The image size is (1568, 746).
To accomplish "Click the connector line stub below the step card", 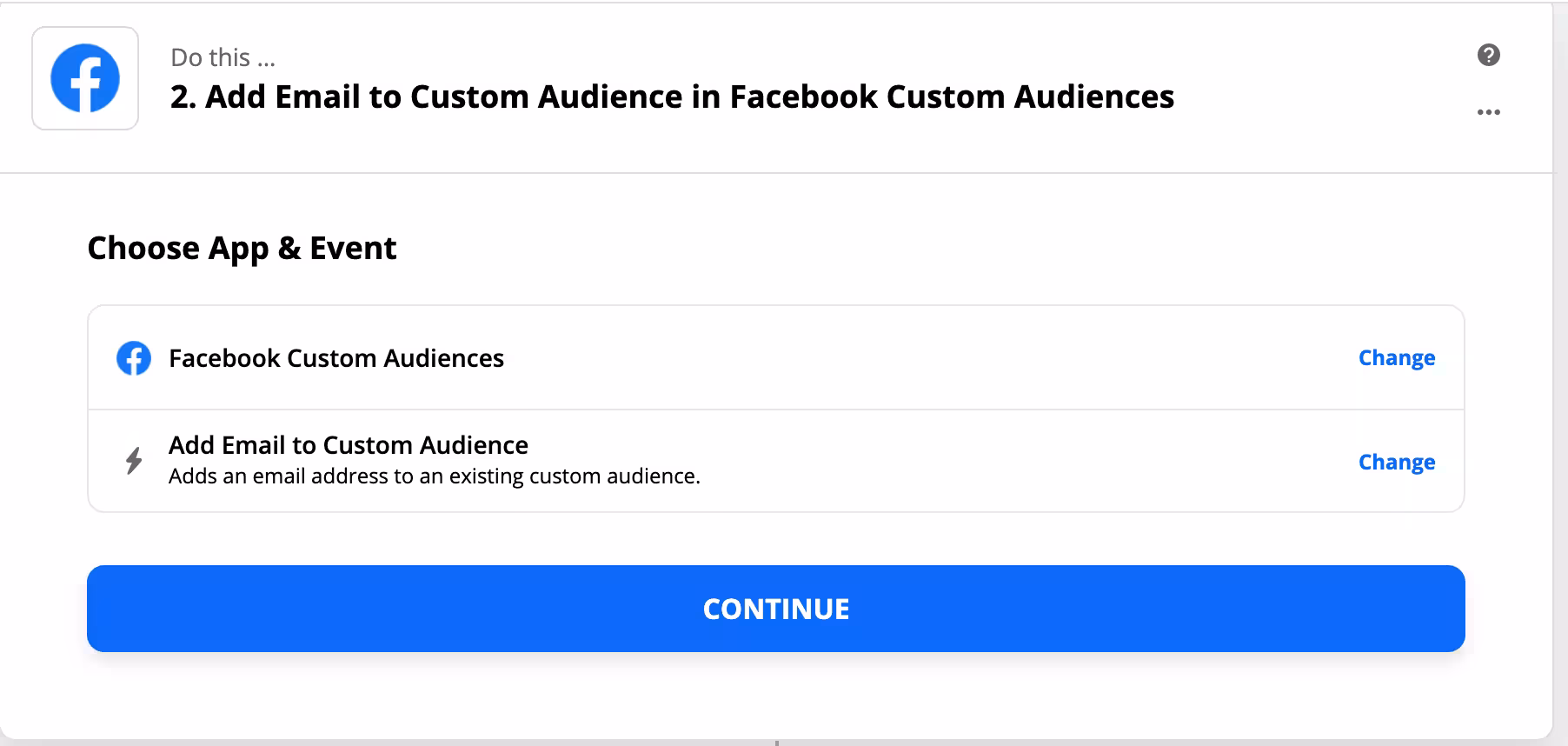I will 776,743.
